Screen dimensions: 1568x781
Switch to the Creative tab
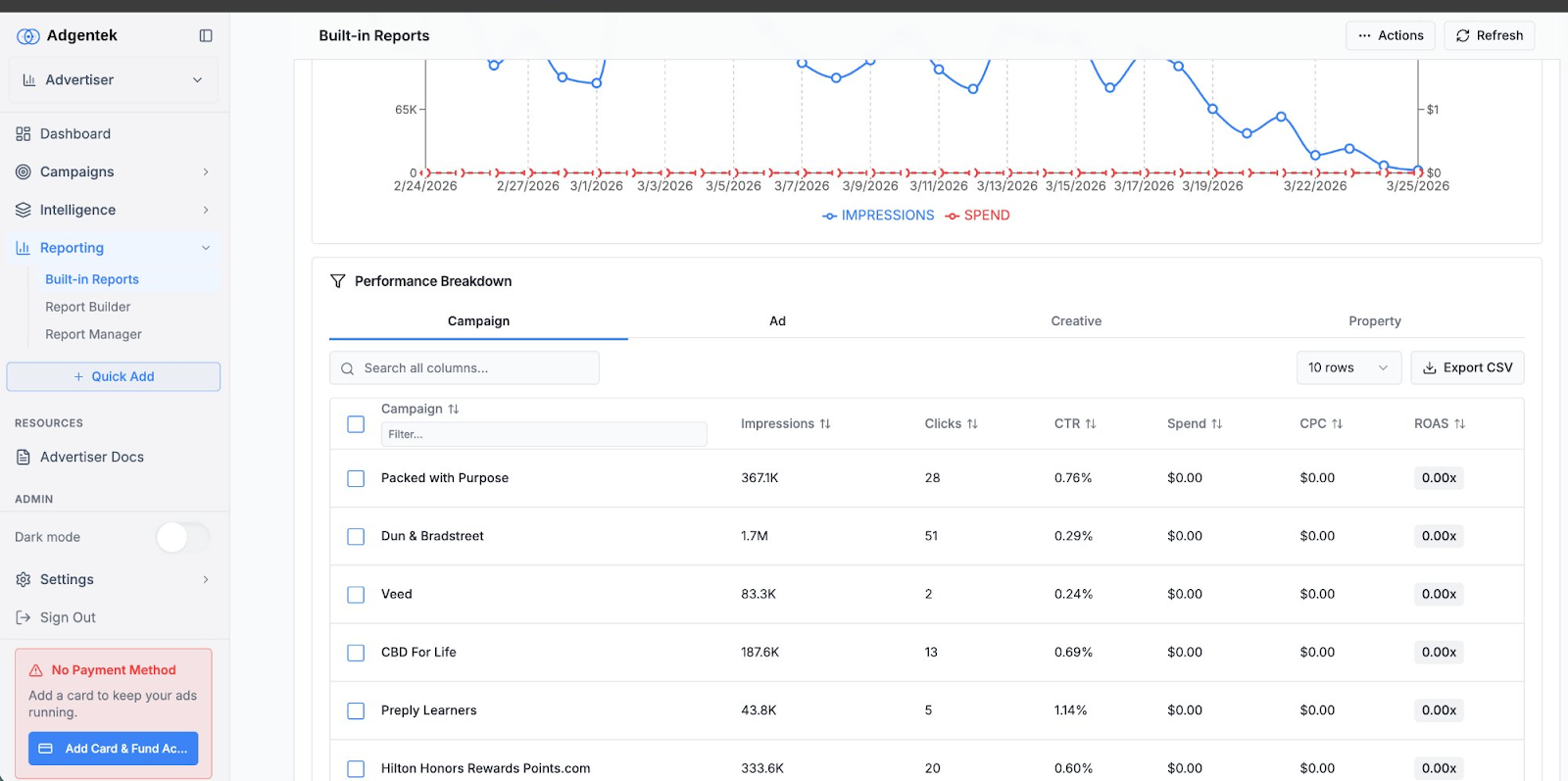click(1076, 321)
